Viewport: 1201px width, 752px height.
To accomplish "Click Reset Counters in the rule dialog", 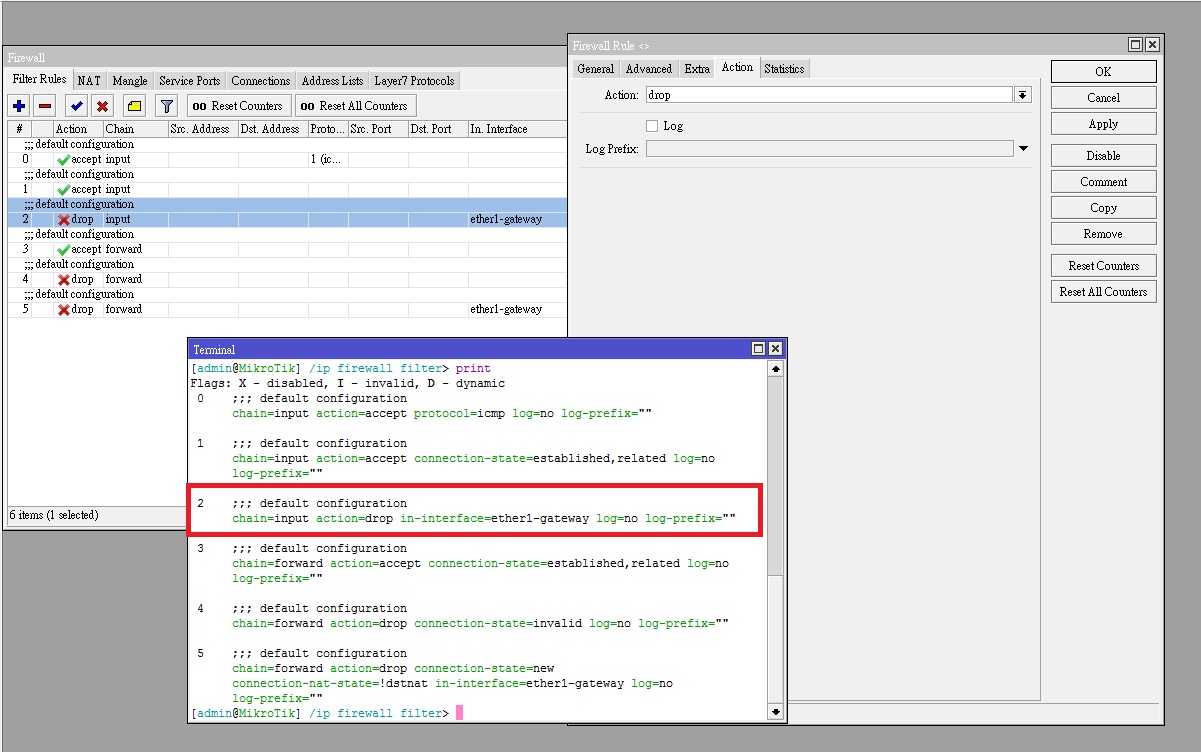I will click(x=1103, y=266).
